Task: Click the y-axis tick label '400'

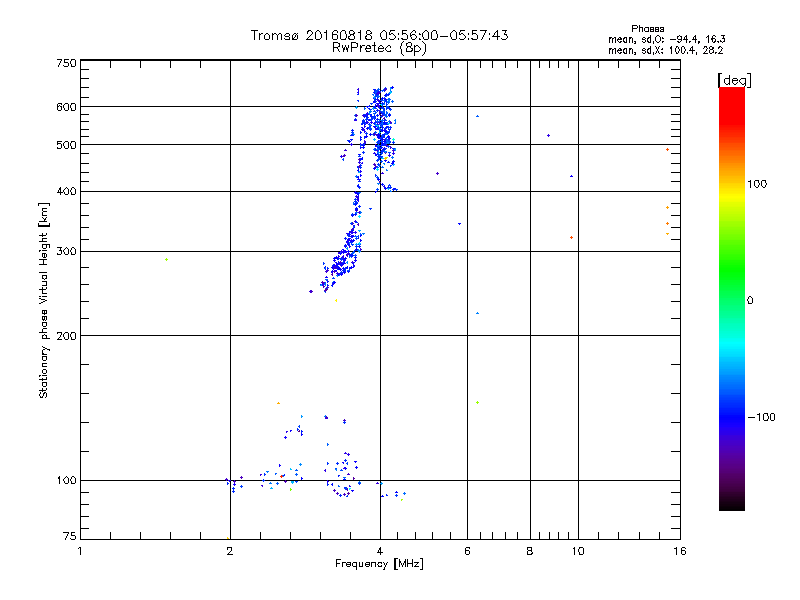Action: pos(66,192)
